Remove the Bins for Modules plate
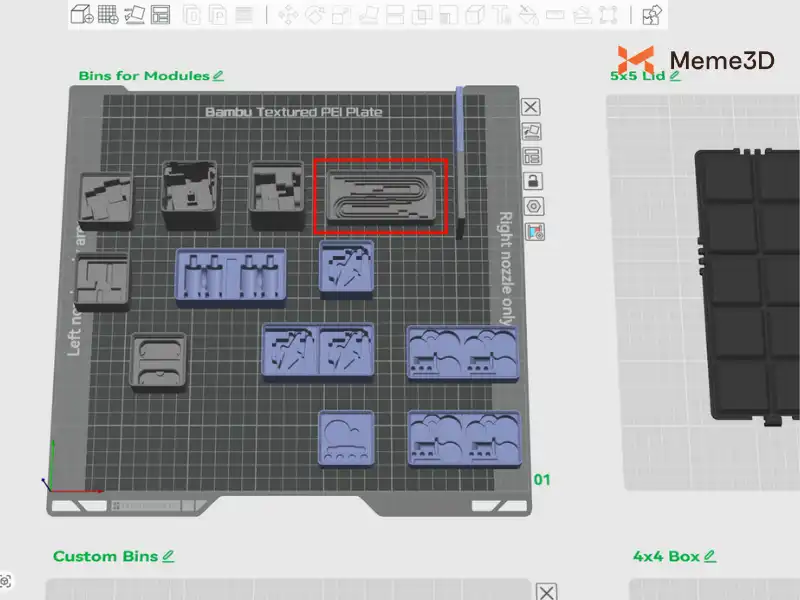 (532, 107)
